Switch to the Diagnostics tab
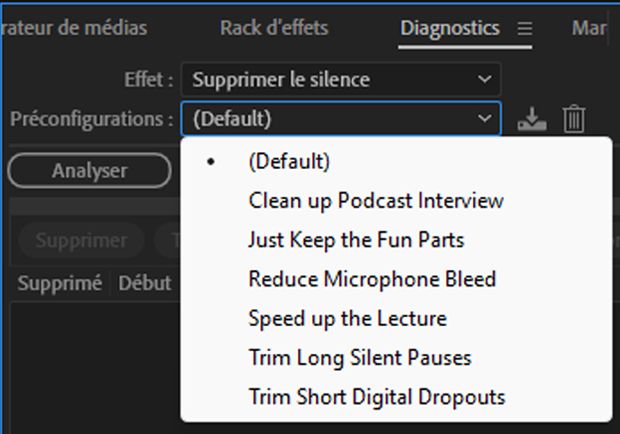 click(450, 28)
